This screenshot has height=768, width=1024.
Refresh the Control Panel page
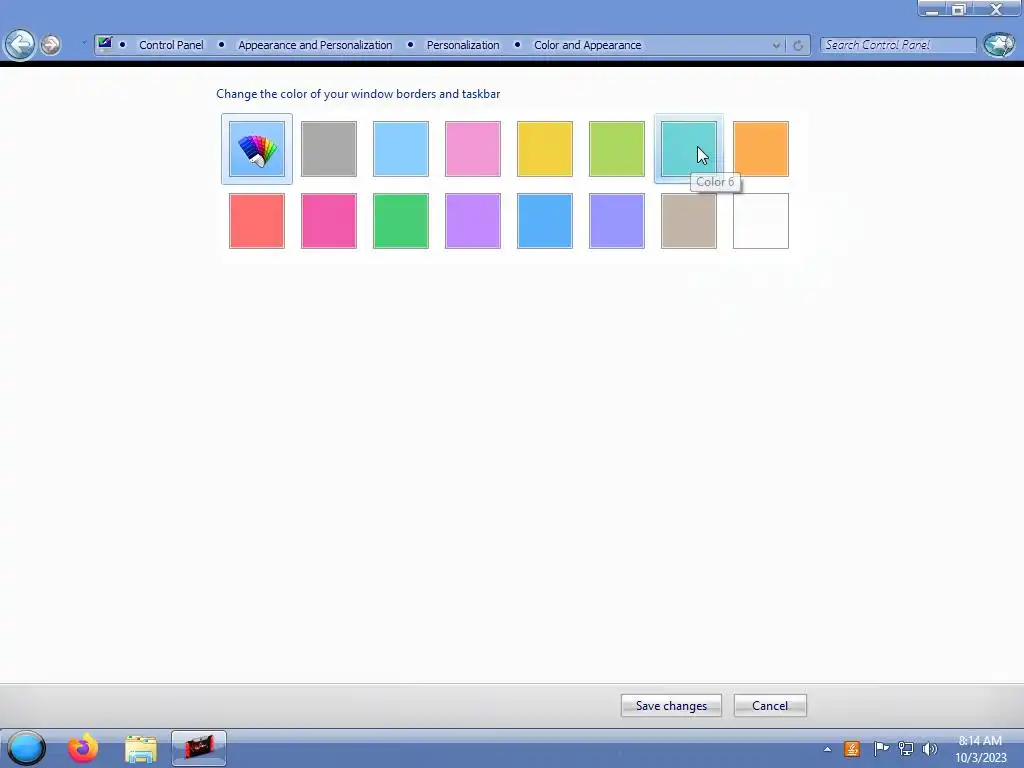pos(798,45)
